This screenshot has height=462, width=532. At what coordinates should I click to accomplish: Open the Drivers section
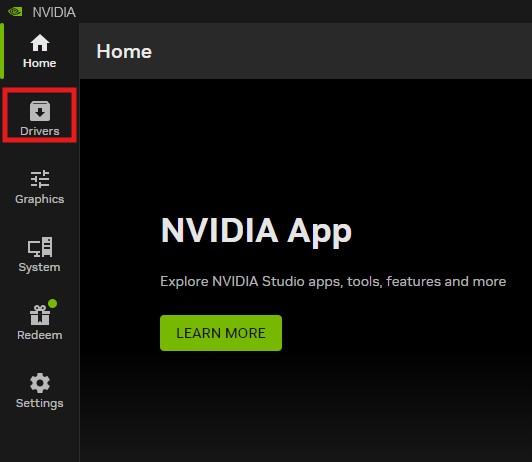(x=40, y=118)
